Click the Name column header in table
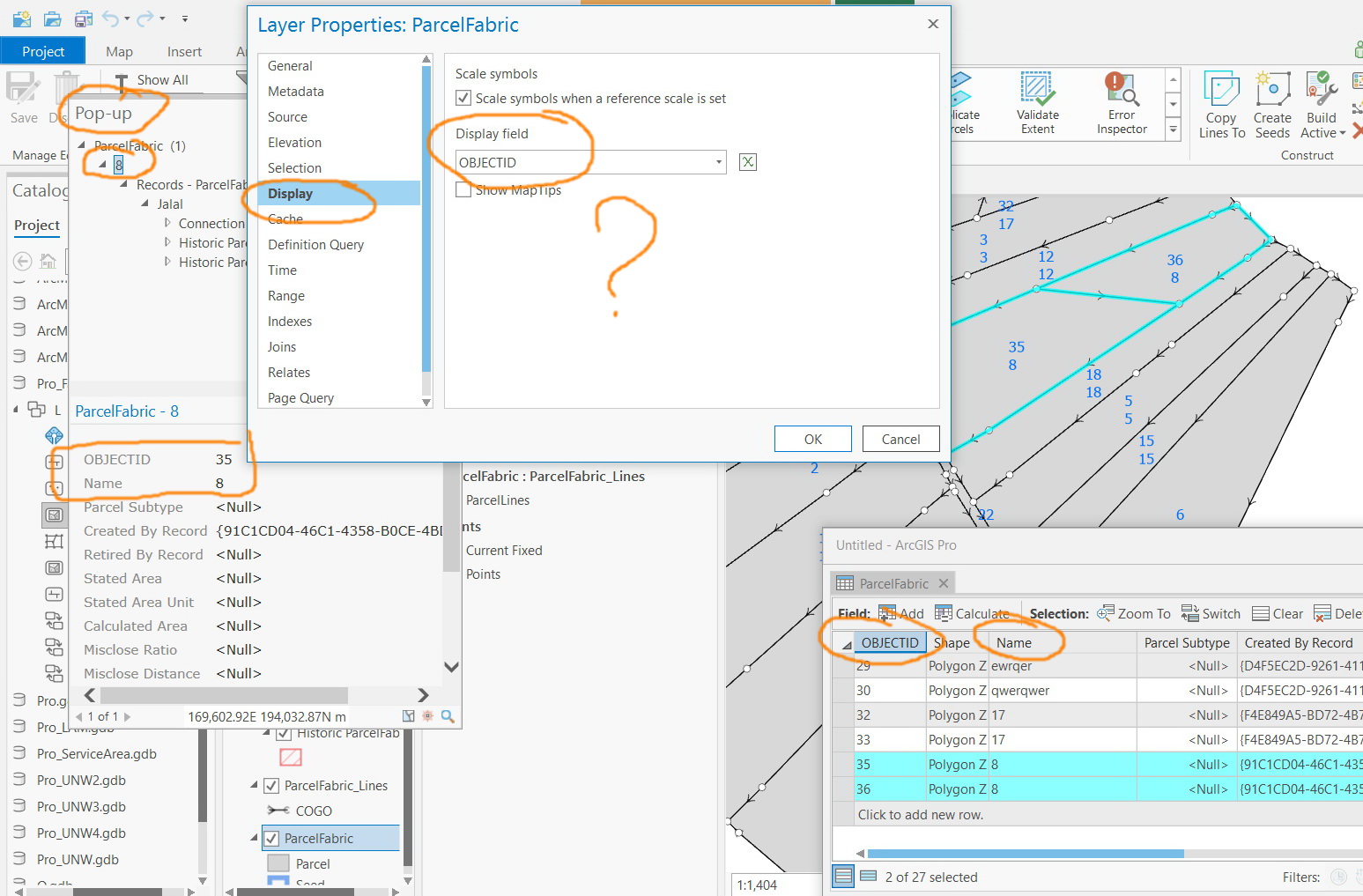 point(1063,642)
